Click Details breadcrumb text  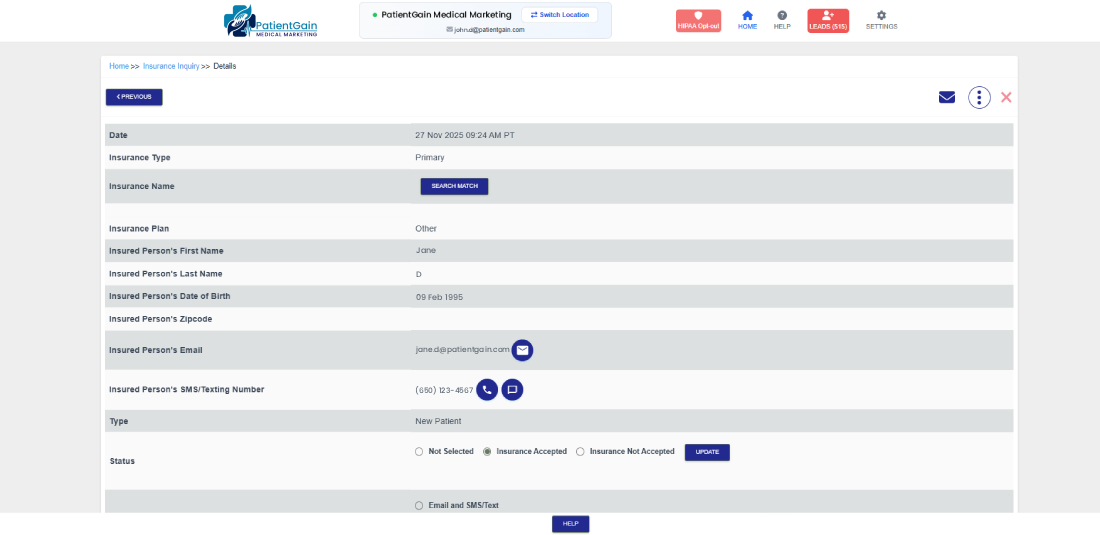tap(224, 67)
